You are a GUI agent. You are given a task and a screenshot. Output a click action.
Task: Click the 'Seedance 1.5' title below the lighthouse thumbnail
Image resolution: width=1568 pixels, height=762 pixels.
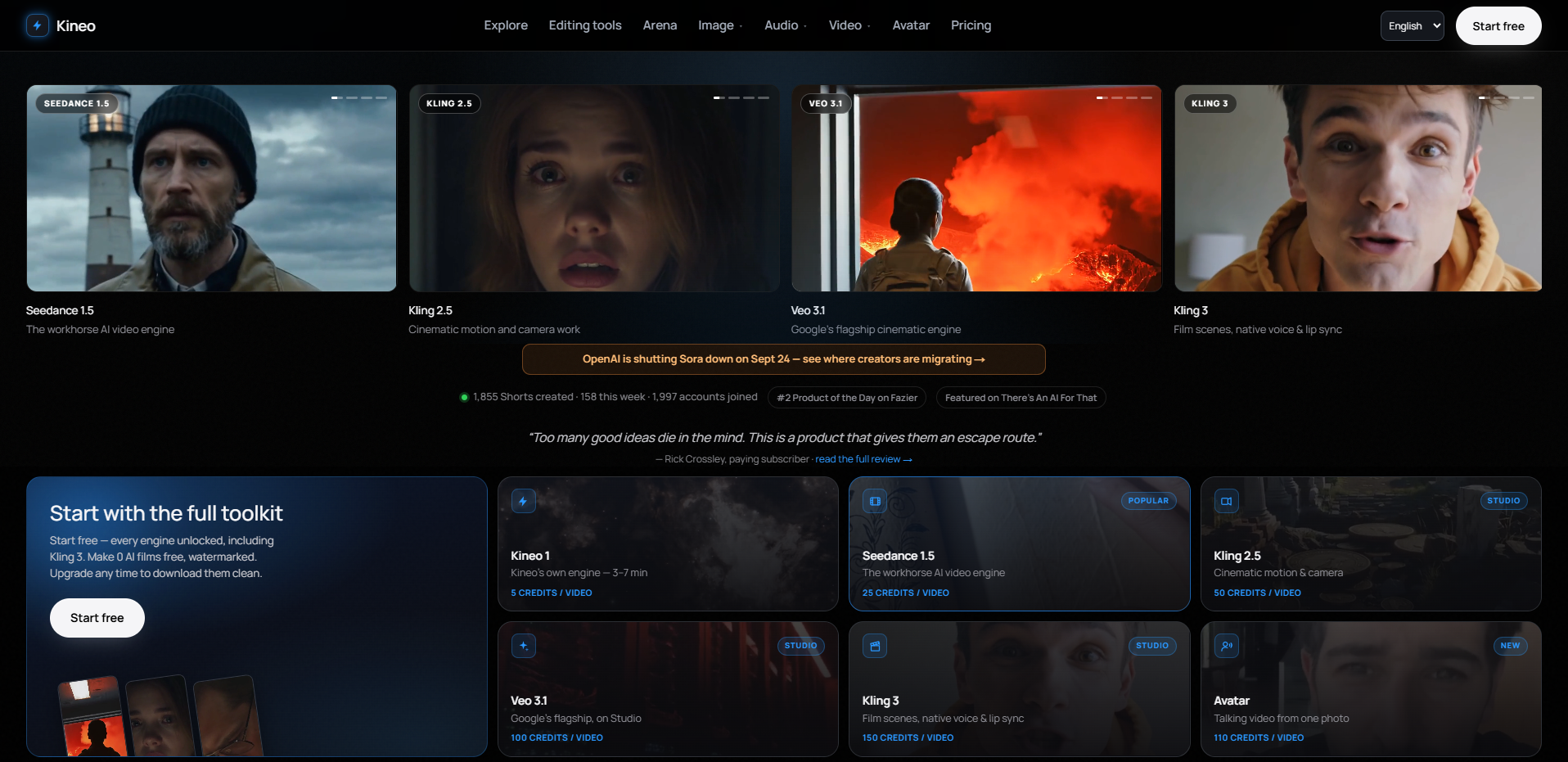(60, 311)
